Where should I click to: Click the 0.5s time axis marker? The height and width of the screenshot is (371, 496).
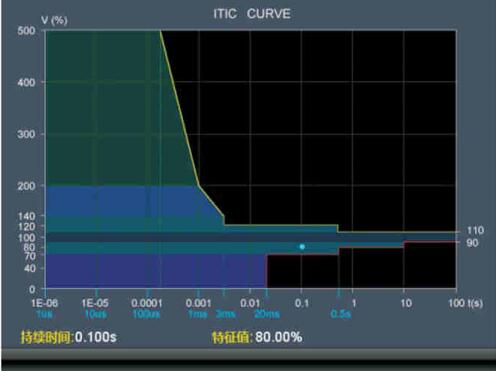point(341,314)
